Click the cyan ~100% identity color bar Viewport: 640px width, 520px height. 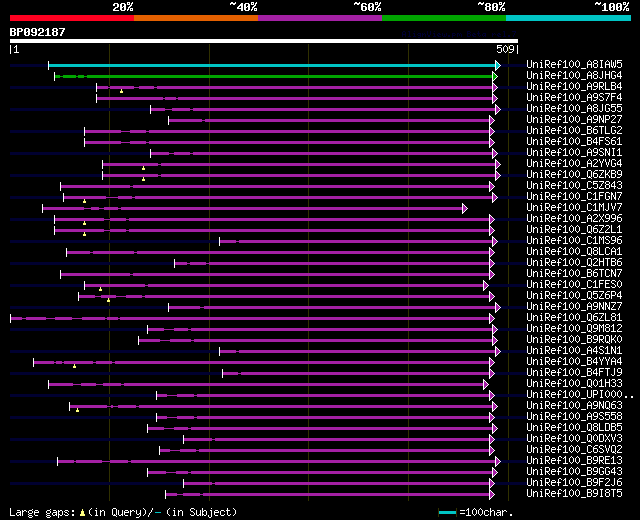pos(569,18)
